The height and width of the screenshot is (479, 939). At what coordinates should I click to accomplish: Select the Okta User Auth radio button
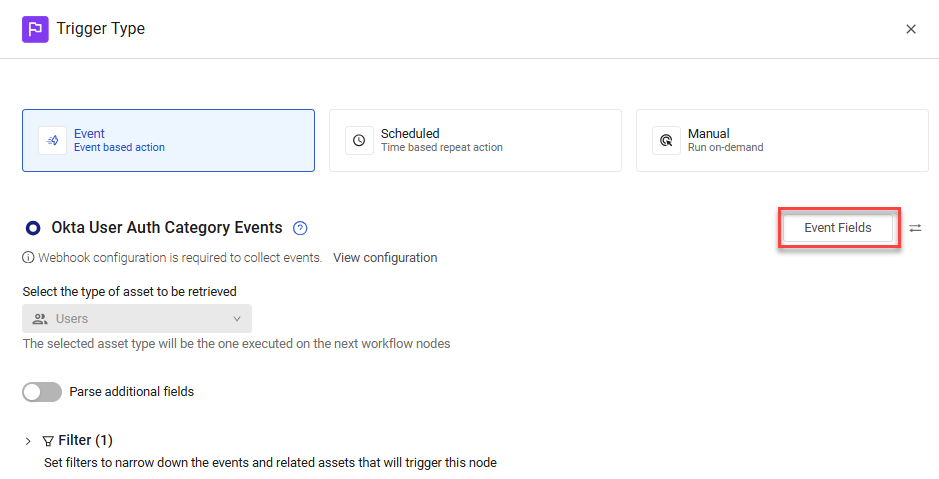33,228
